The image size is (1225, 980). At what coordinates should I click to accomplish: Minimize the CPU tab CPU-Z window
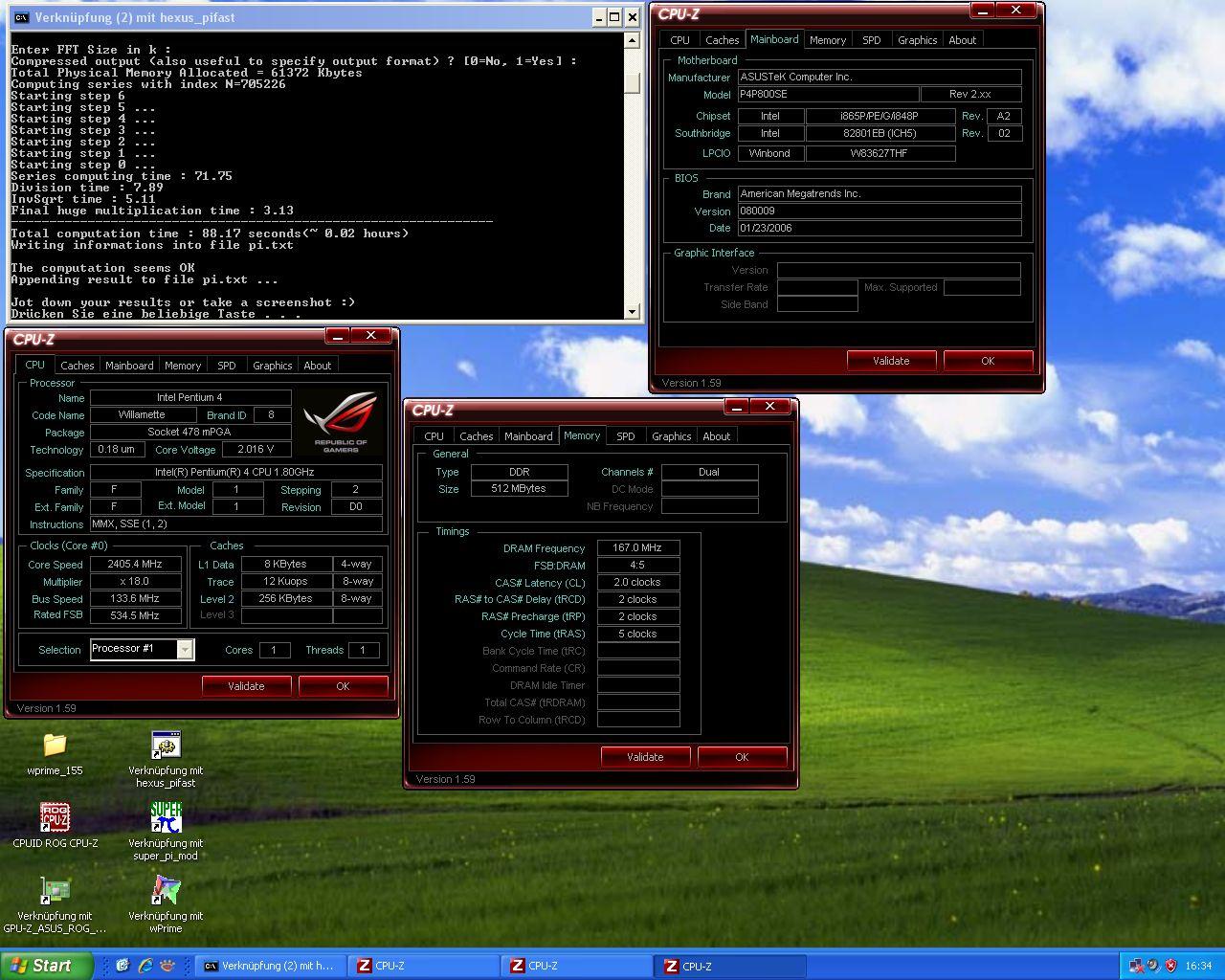(x=338, y=336)
